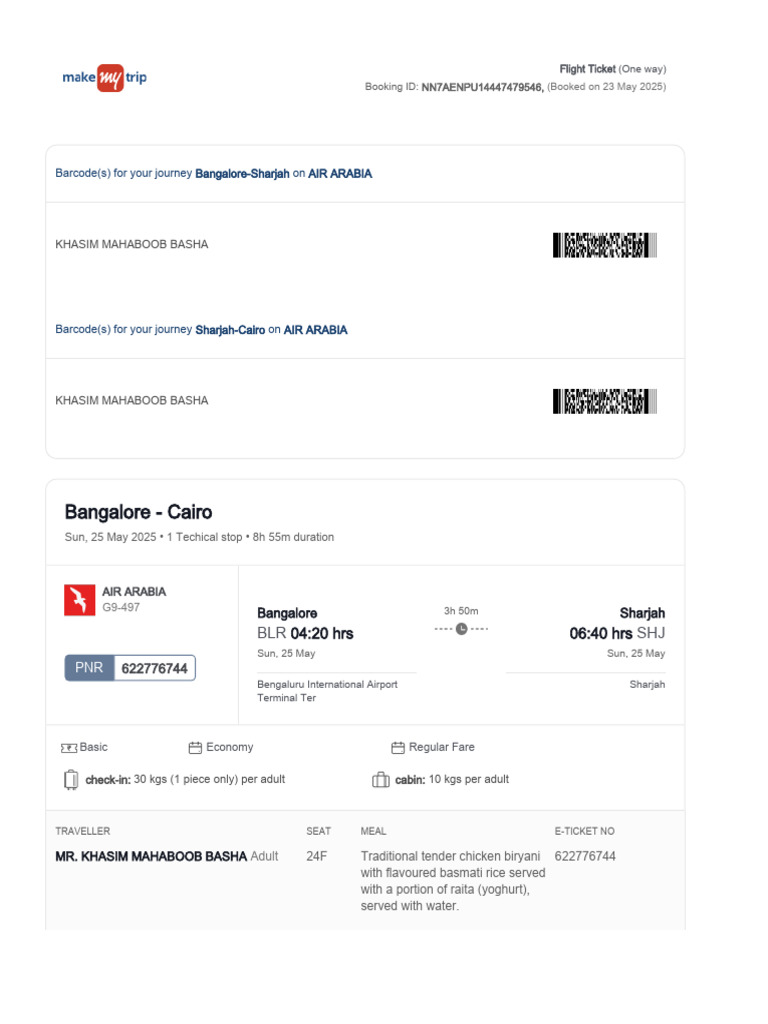Click the calendar icon beside Economy
The width and height of the screenshot is (768, 1024).
195,748
